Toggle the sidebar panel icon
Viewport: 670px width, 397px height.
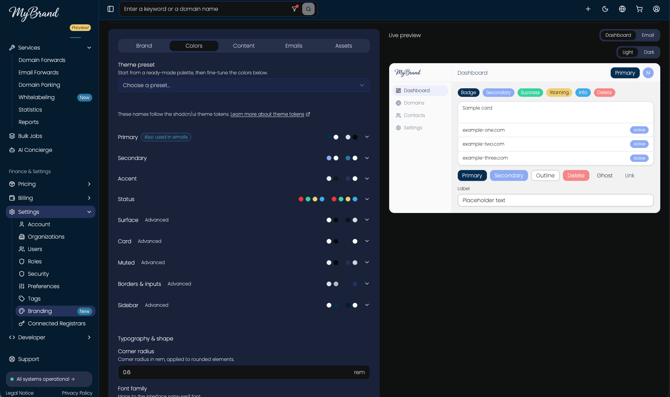click(x=110, y=9)
